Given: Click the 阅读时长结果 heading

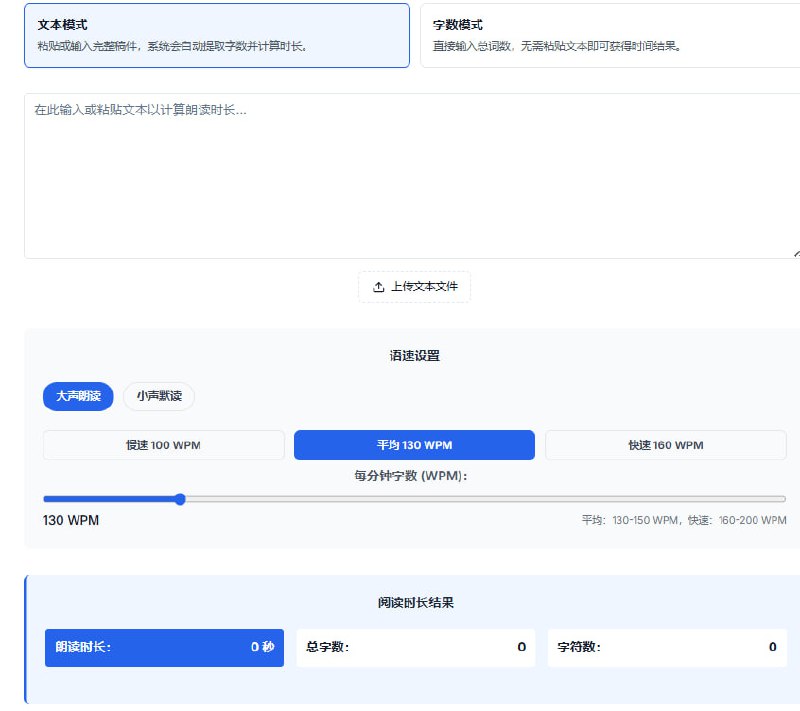Looking at the screenshot, I should pyautogui.click(x=413, y=602).
